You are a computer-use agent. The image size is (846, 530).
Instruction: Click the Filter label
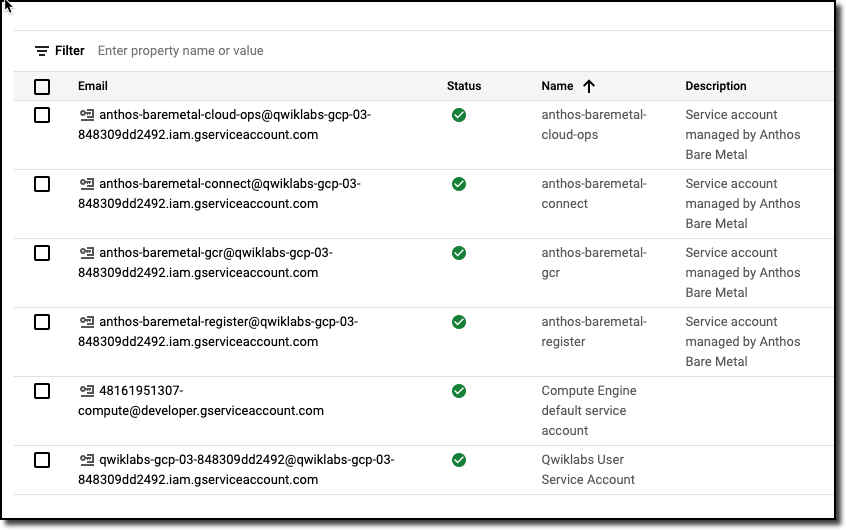pyautogui.click(x=70, y=51)
